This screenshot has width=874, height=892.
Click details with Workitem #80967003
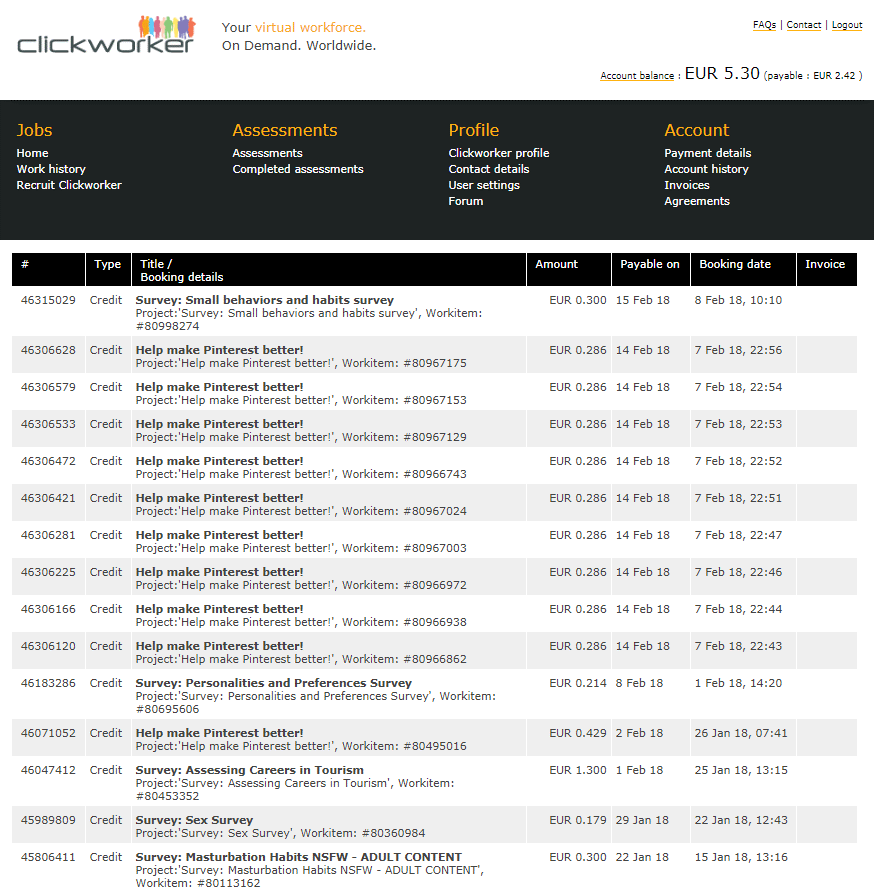[301, 548]
